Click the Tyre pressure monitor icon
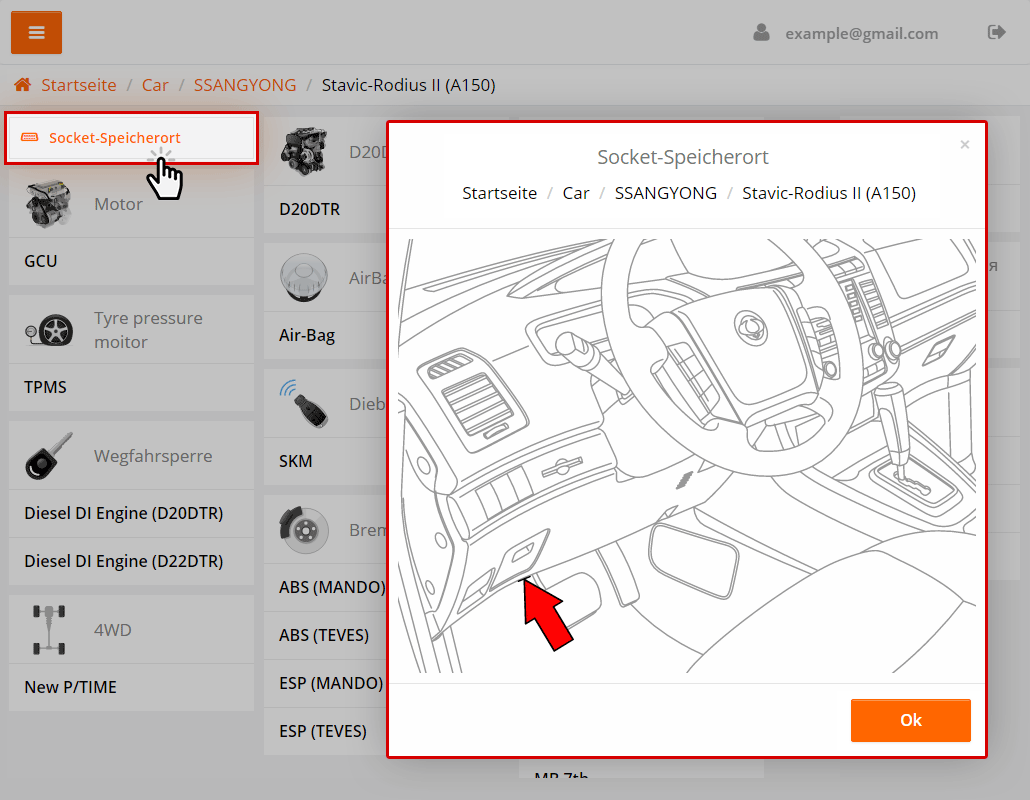Screen dimensions: 1030x800 coord(48,331)
